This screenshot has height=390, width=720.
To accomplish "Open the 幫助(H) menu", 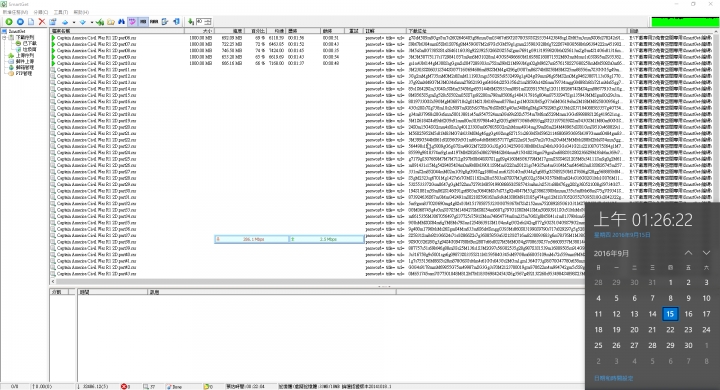I will click(x=81, y=12).
